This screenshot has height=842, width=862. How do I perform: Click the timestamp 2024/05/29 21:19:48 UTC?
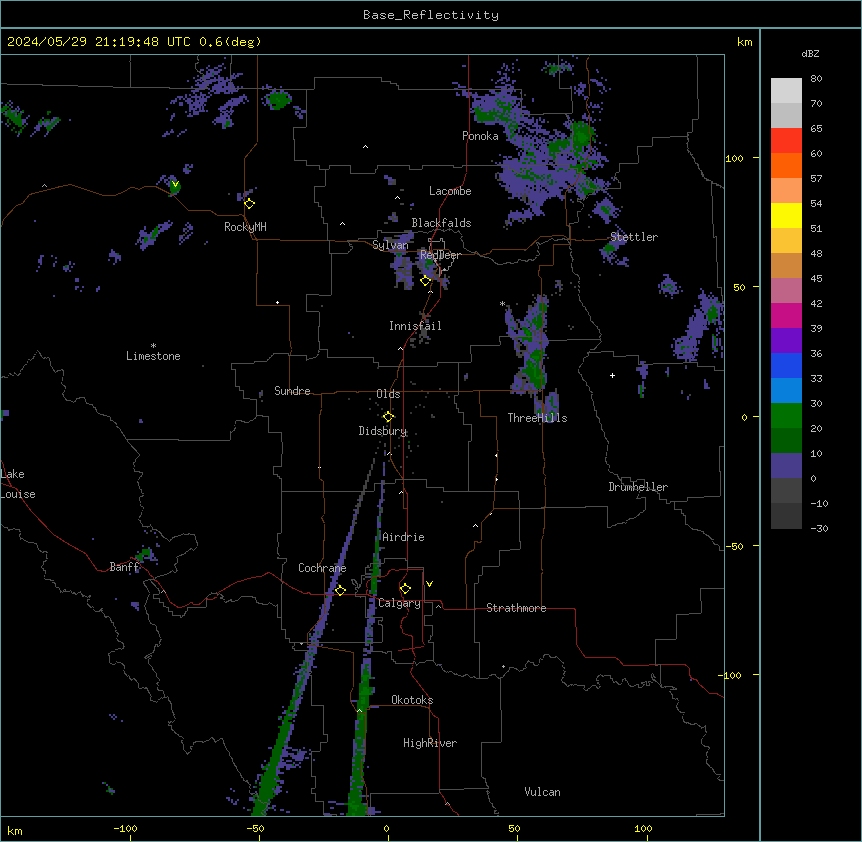click(98, 42)
